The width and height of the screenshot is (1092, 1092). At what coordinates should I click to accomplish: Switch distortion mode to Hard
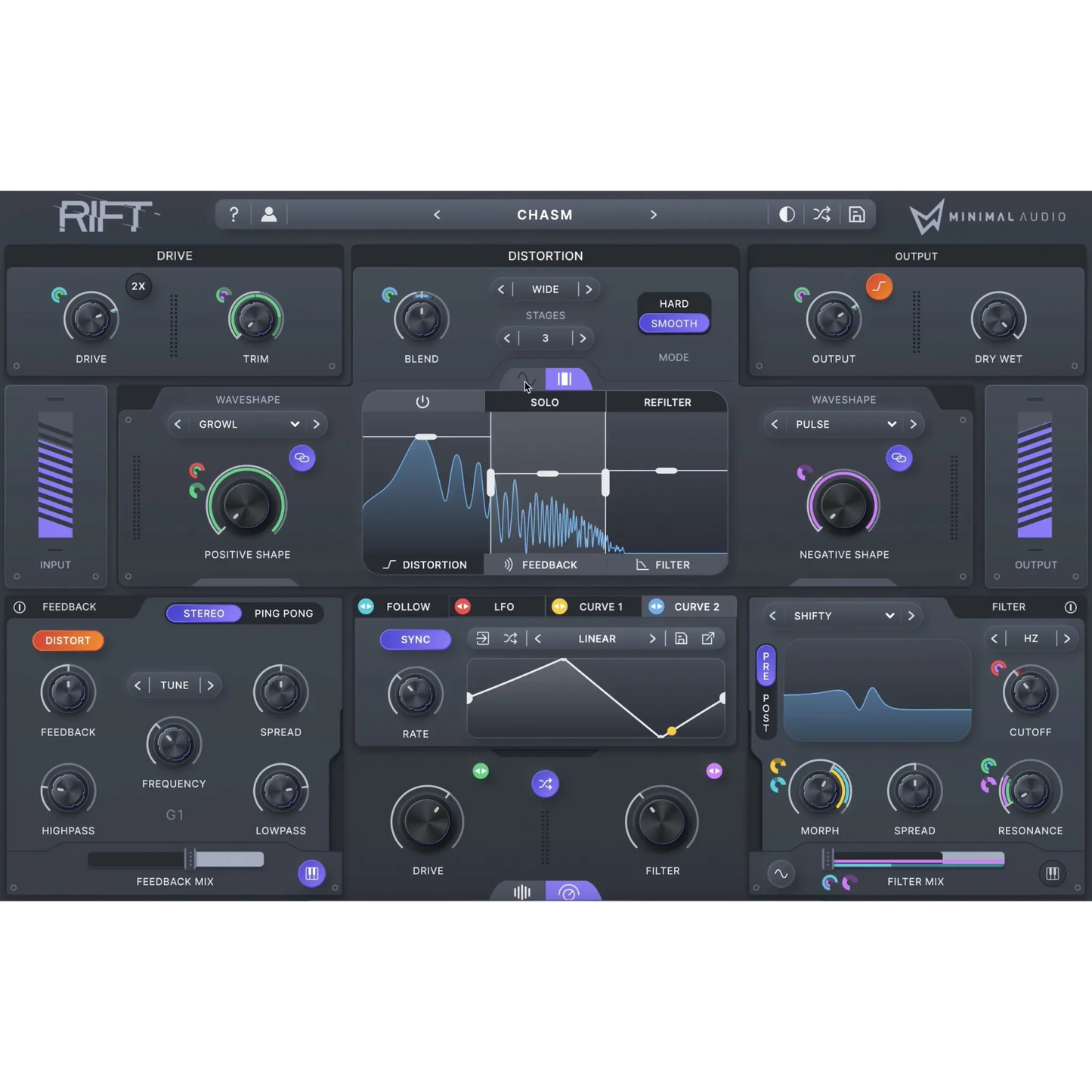click(x=673, y=303)
